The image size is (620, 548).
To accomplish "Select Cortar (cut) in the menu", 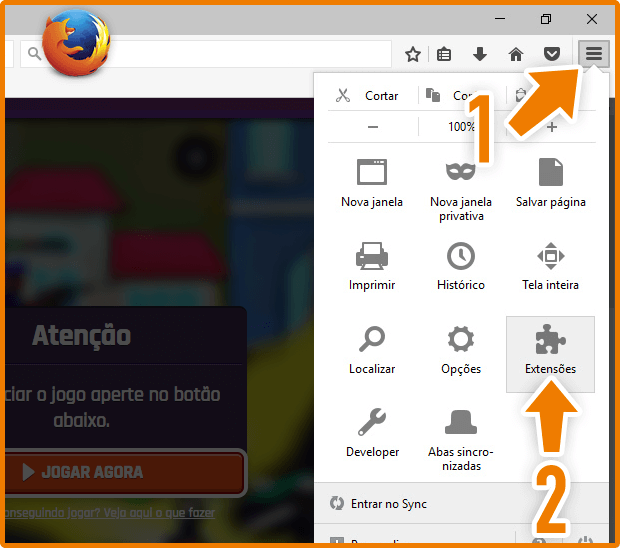I will click(367, 96).
